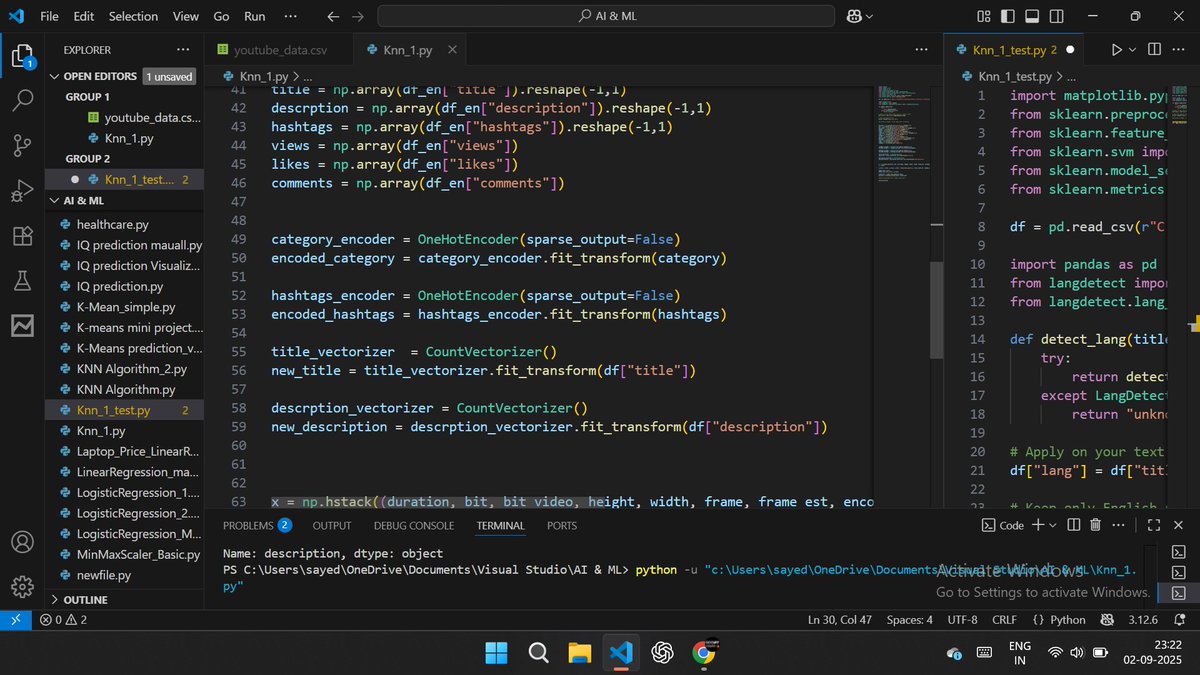Open the Extensions view
Image resolution: width=1200 pixels, height=675 pixels.
coord(22,237)
